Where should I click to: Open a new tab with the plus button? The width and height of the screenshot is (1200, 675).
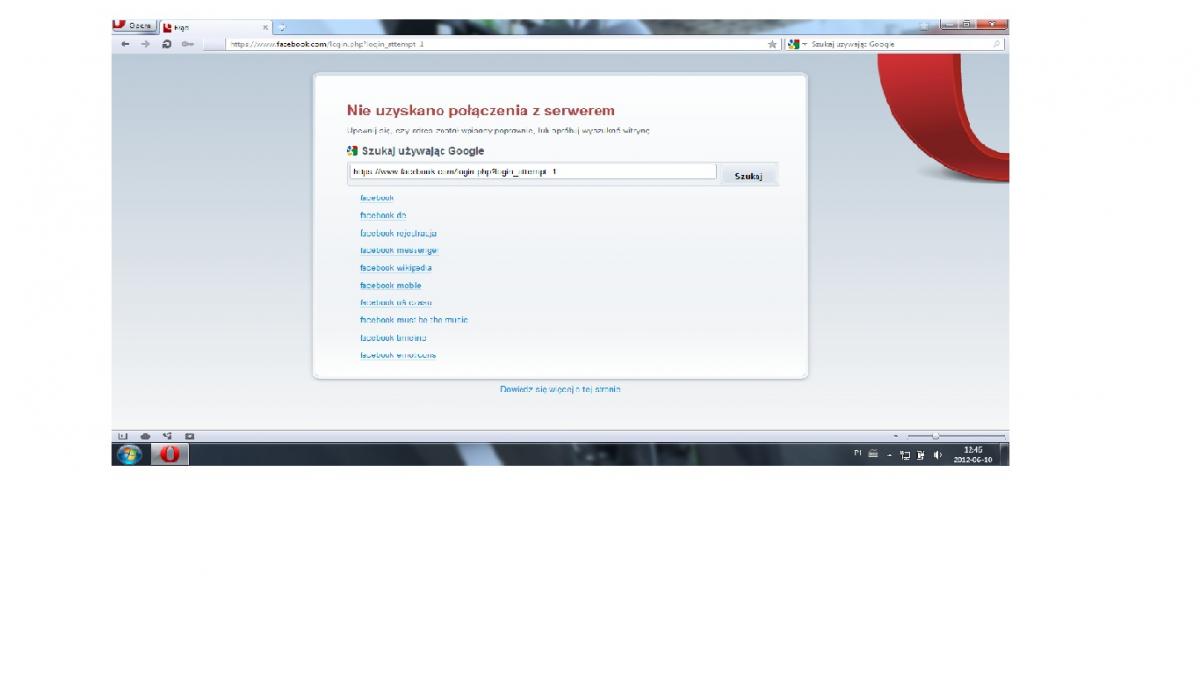coord(283,27)
